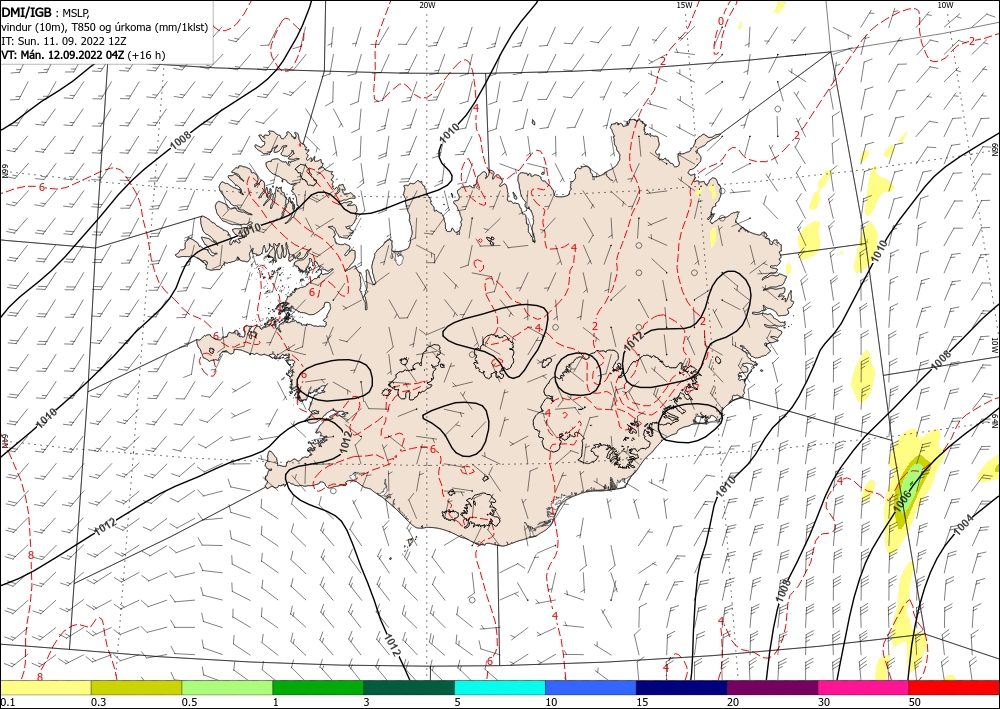The image size is (1000, 709).
Task: Click the '0.3' legend value
Action: (98, 702)
